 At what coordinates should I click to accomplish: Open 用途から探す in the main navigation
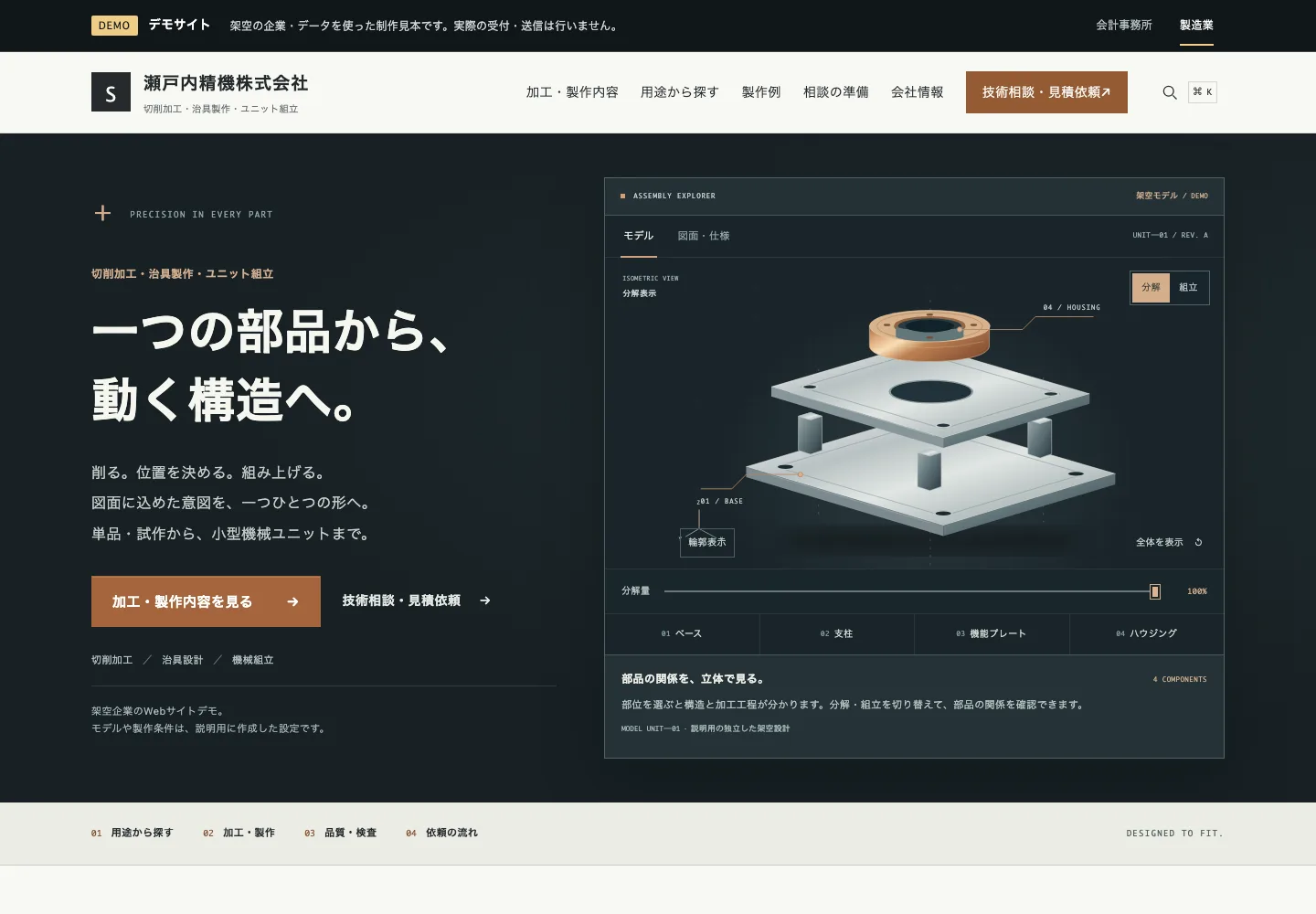pos(680,92)
